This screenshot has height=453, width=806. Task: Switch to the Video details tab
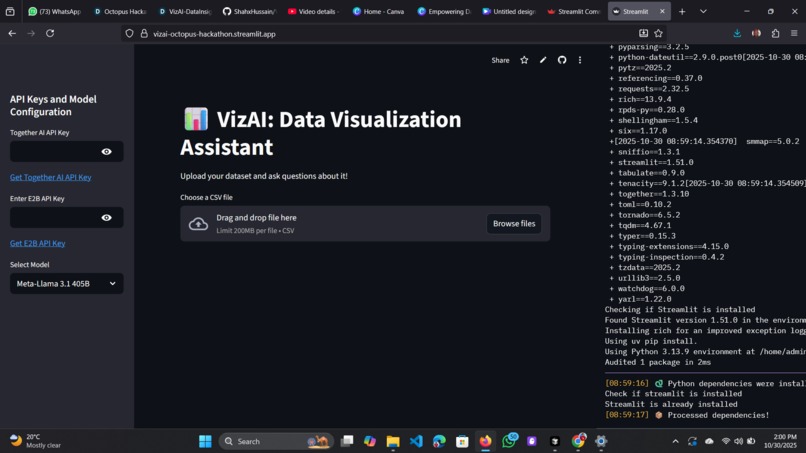pyautogui.click(x=315, y=11)
